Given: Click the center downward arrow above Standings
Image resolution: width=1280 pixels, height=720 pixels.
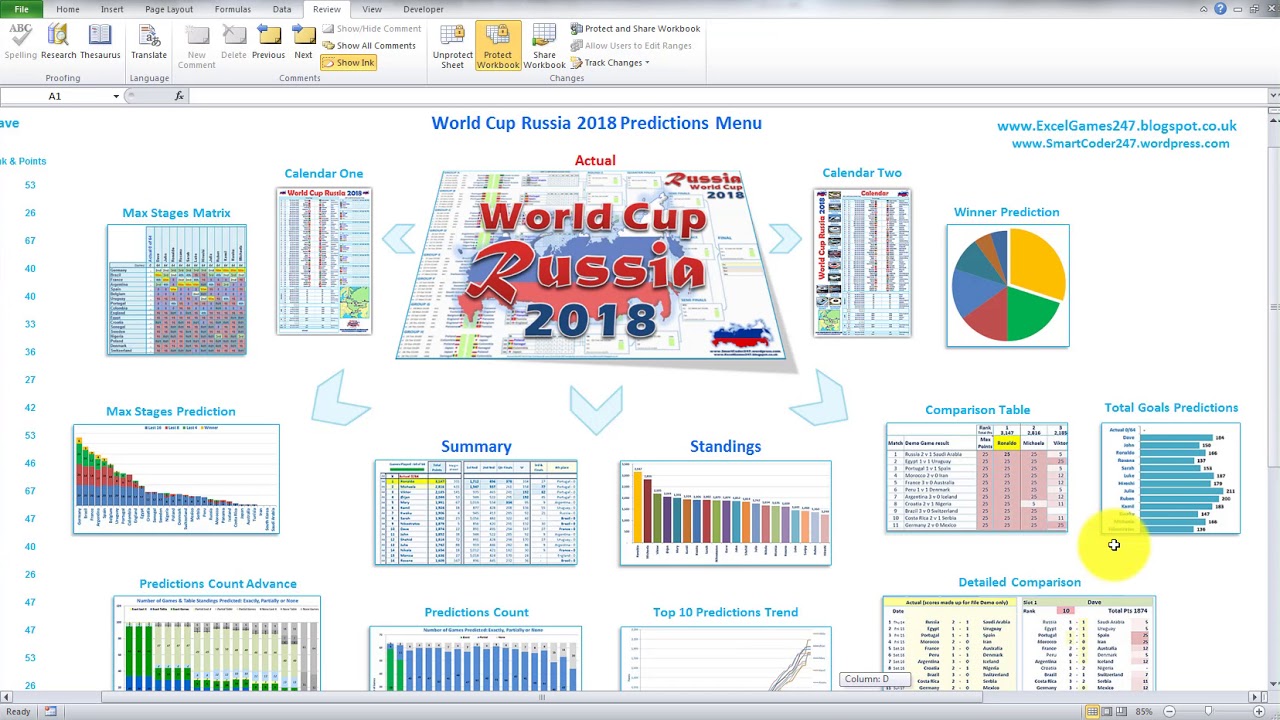Looking at the screenshot, I should (x=596, y=408).
